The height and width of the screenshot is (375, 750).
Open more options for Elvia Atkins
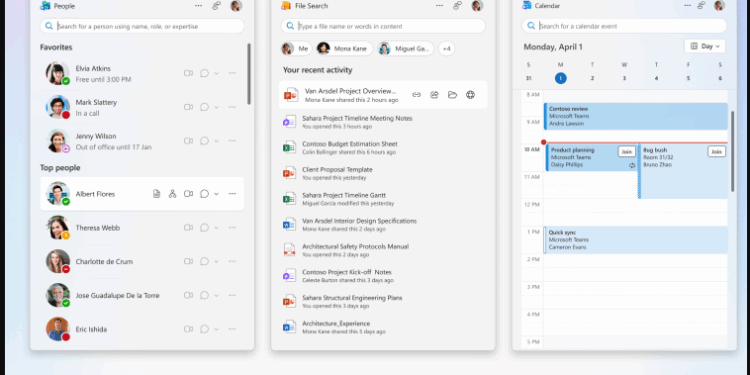pyautogui.click(x=232, y=73)
